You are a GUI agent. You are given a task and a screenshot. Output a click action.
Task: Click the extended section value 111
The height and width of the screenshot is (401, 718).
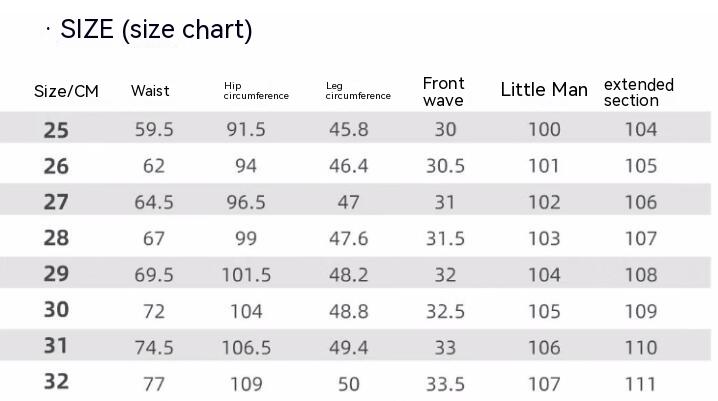click(x=641, y=384)
